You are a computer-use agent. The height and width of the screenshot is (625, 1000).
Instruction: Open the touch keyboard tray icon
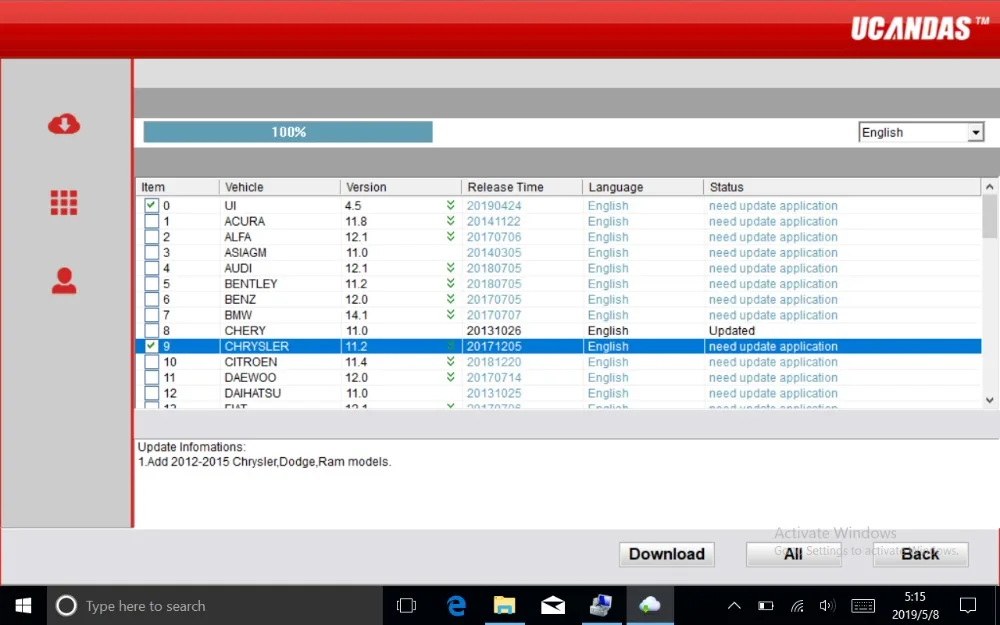click(863, 605)
